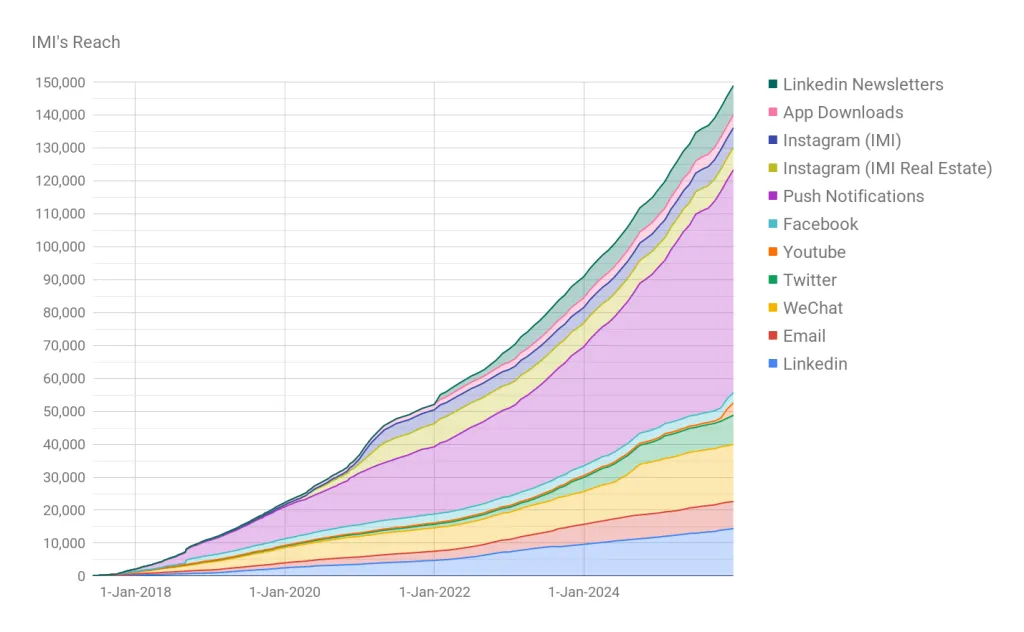Click the purple Push Notifications legend swatch
Viewport: 1024px width, 632px height.
tap(773, 197)
